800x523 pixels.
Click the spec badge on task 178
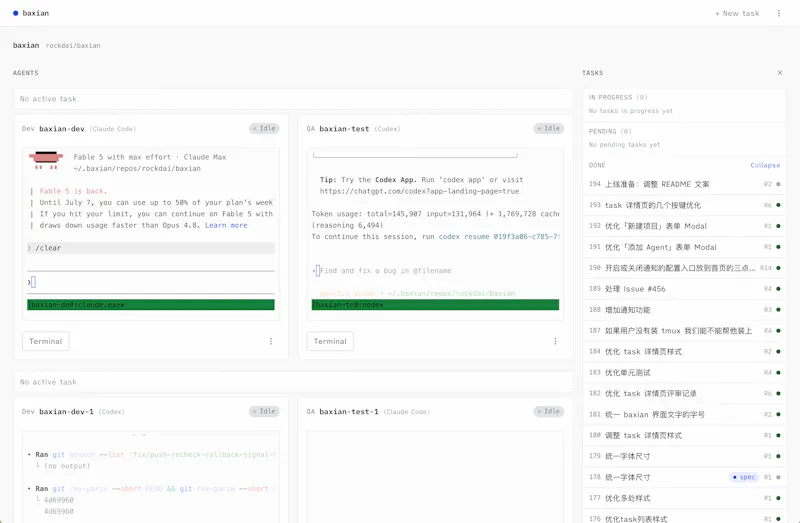(743, 477)
